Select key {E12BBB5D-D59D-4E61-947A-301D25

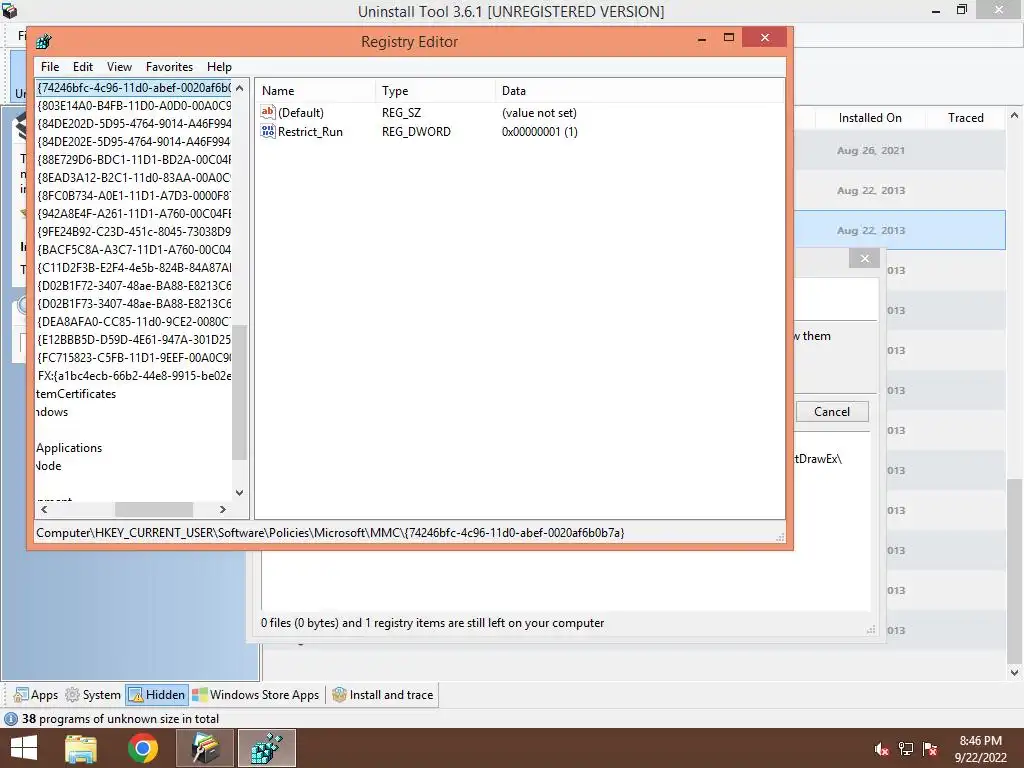coord(134,340)
